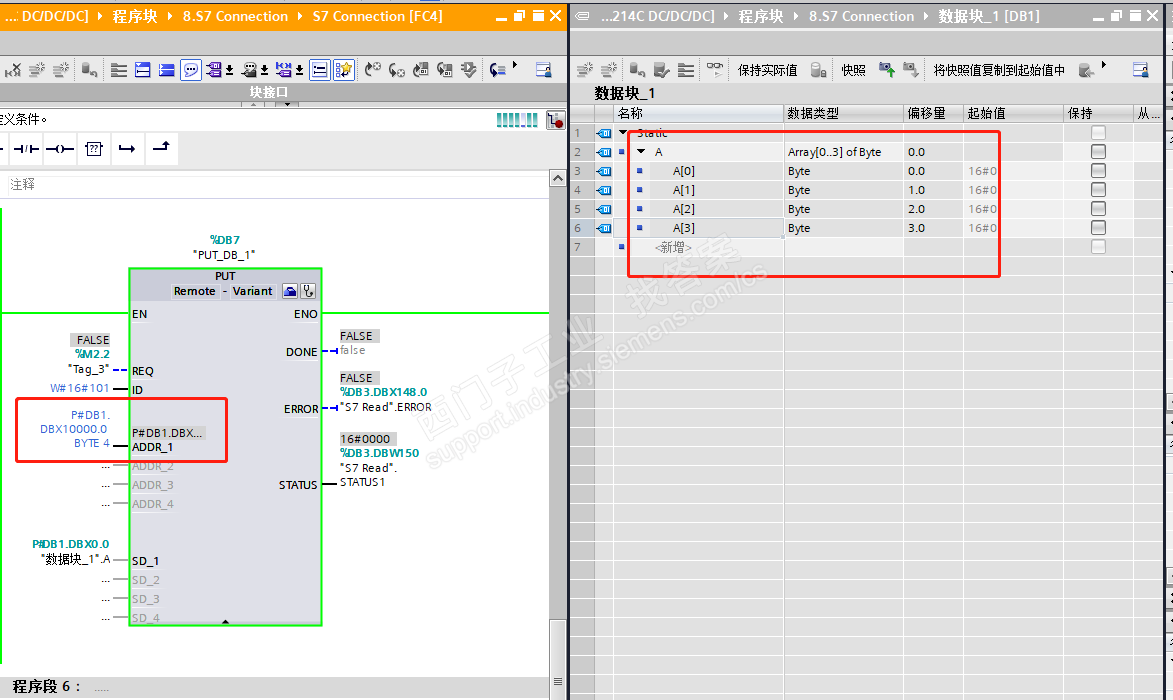Click the database lock icon next to 保持实际值

point(819,70)
